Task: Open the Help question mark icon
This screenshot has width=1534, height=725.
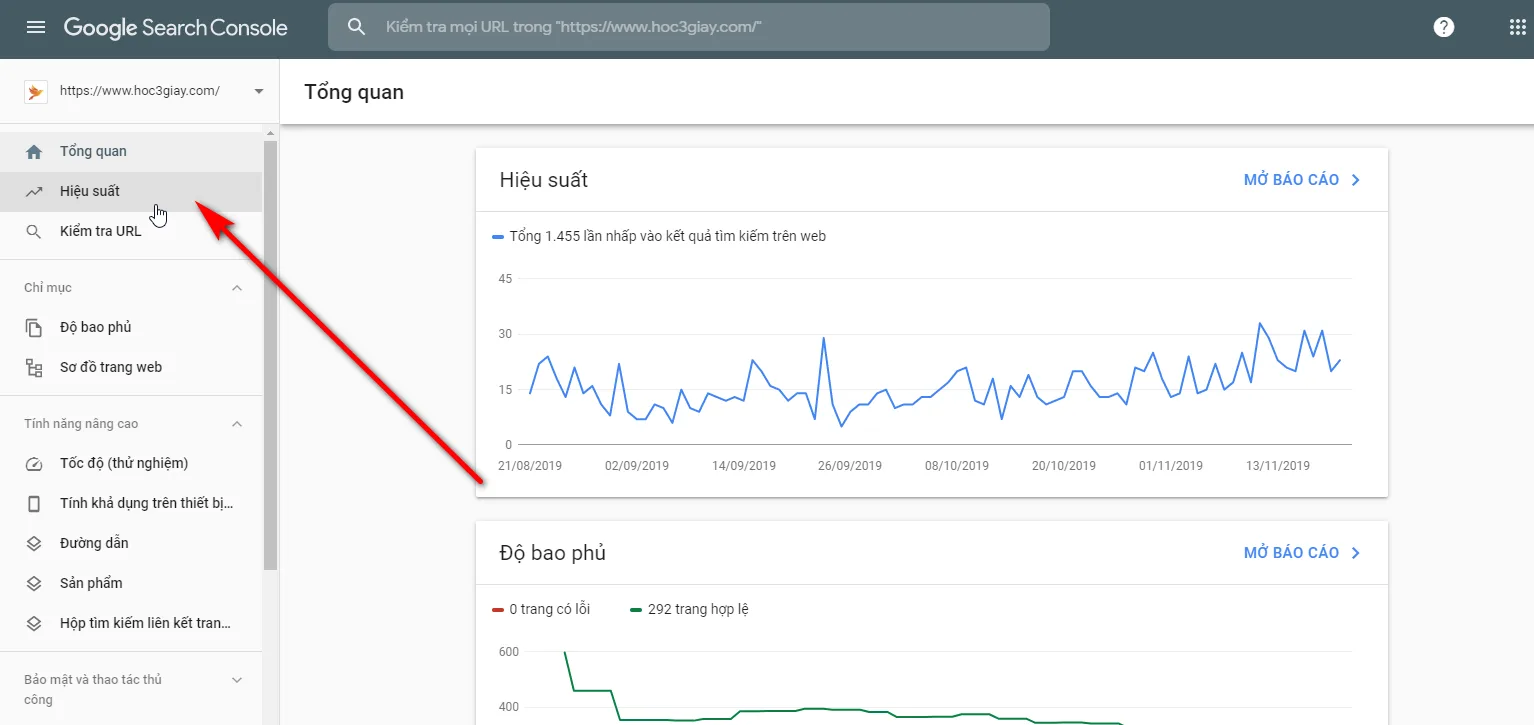Action: point(1444,27)
